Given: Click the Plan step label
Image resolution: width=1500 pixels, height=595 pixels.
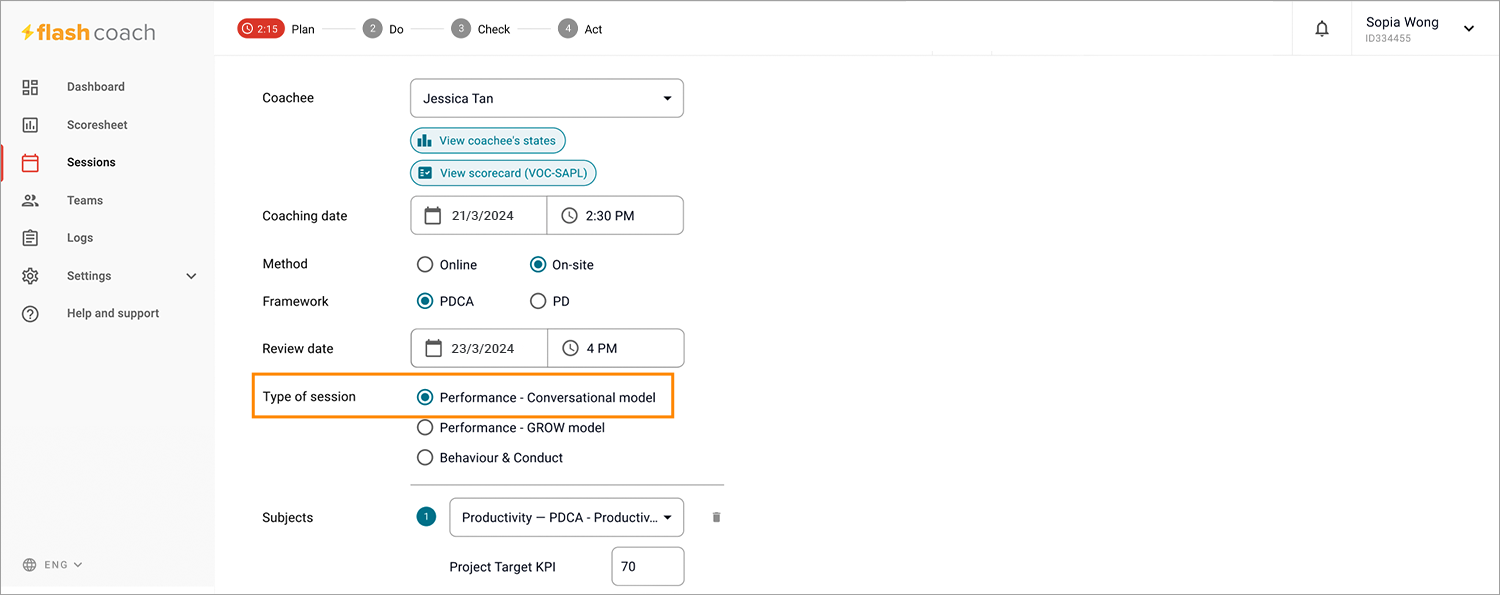Looking at the screenshot, I should click(x=303, y=29).
